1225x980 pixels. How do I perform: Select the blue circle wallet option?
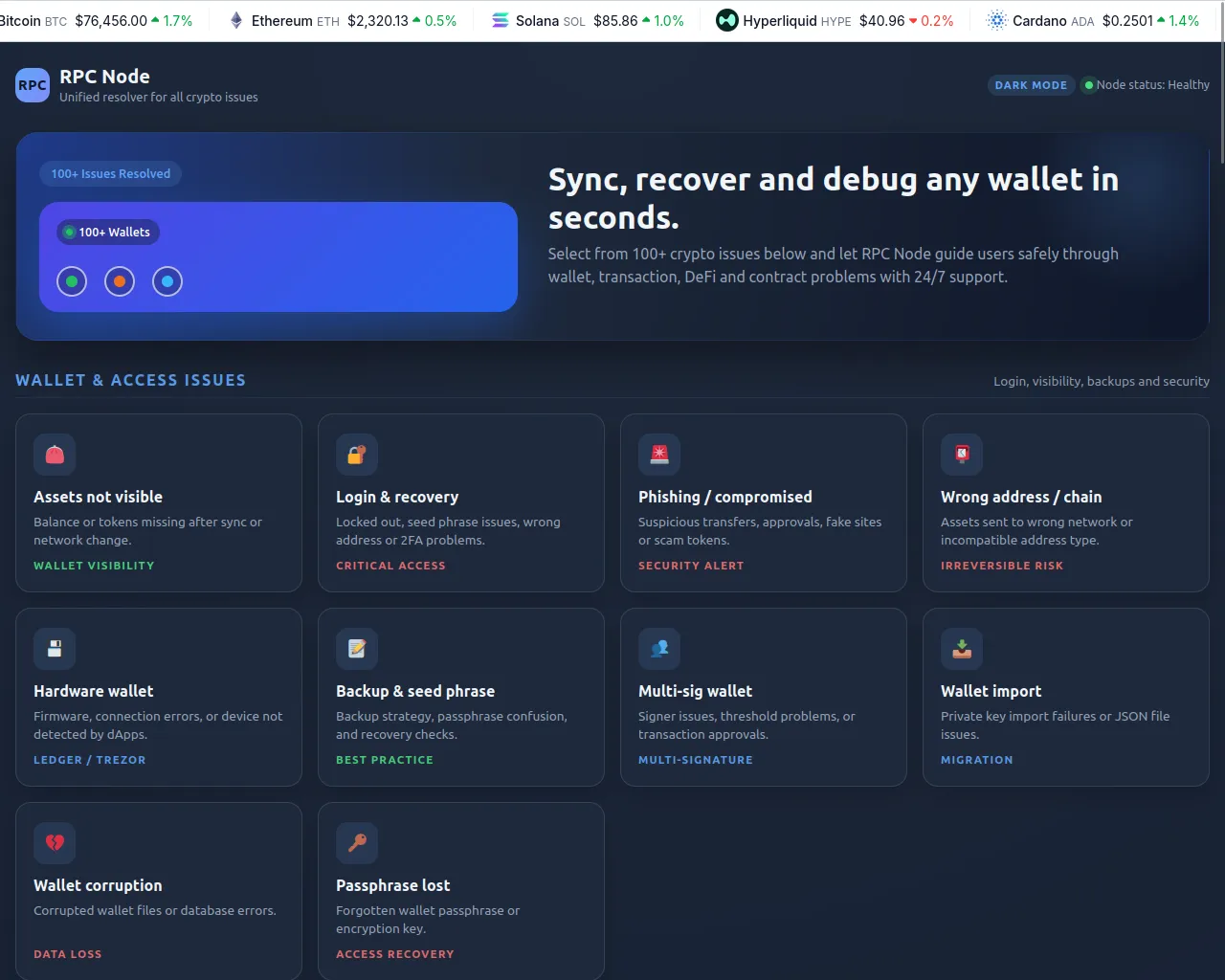tap(167, 281)
